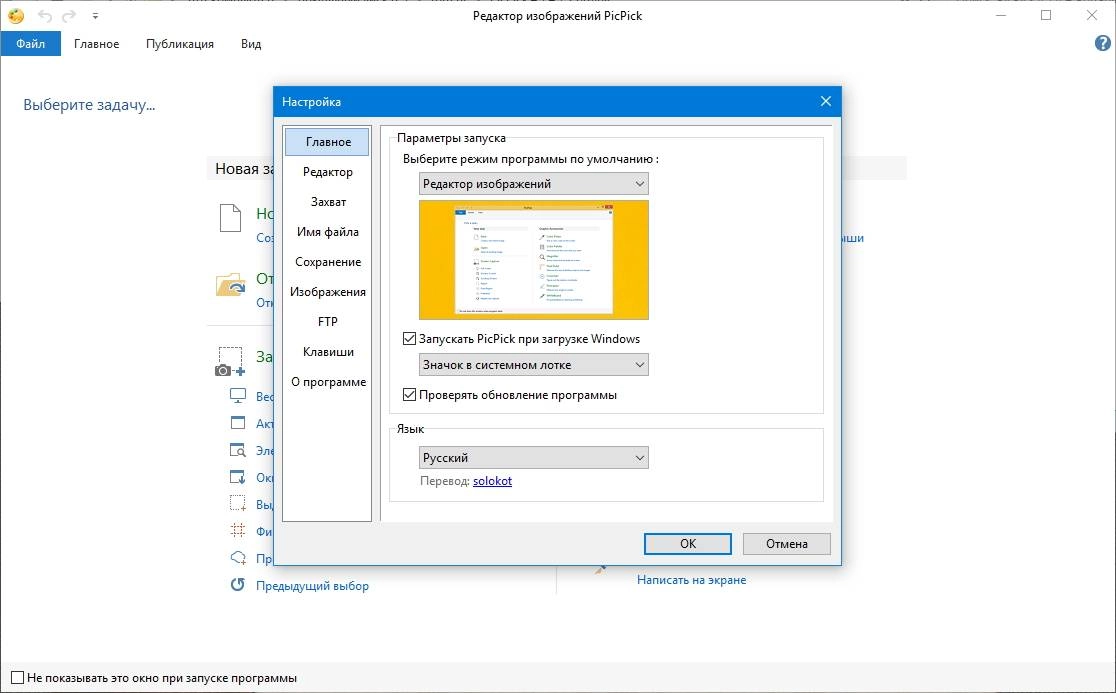Open the quick access toolbar customize arrow
This screenshot has height=693, width=1116.
click(x=95, y=16)
